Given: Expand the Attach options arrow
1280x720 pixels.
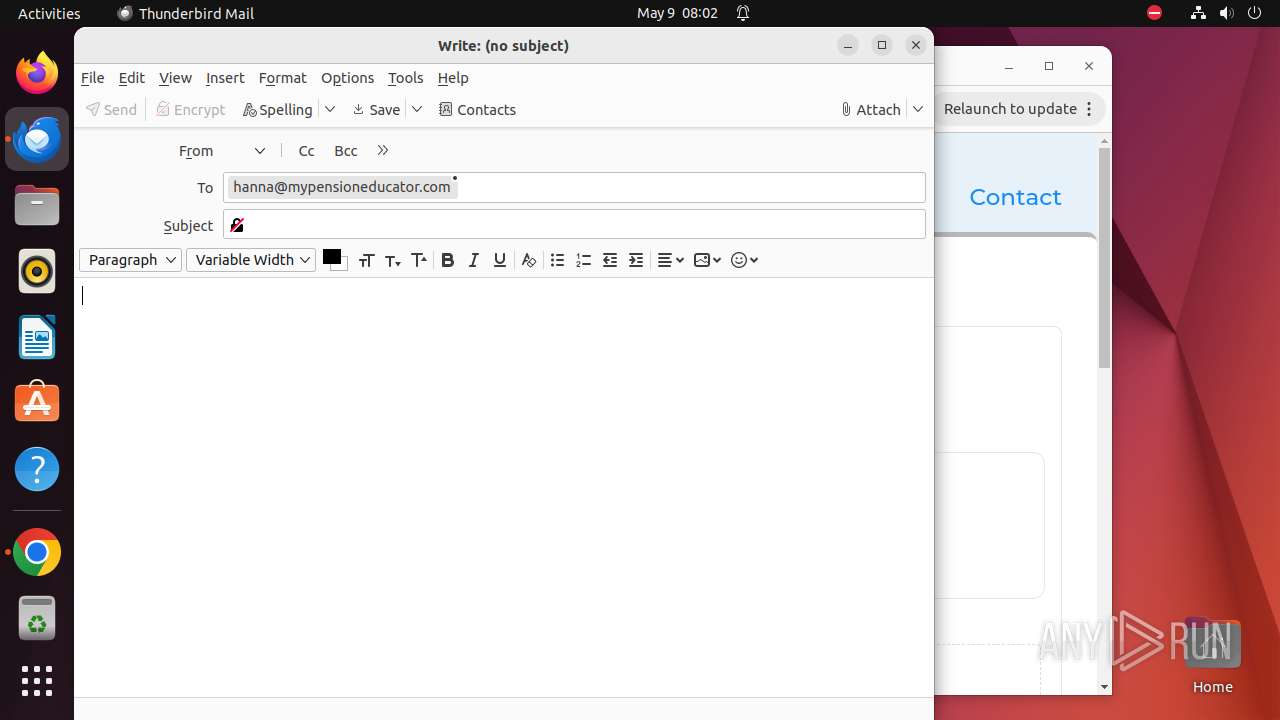Looking at the screenshot, I should 918,110.
